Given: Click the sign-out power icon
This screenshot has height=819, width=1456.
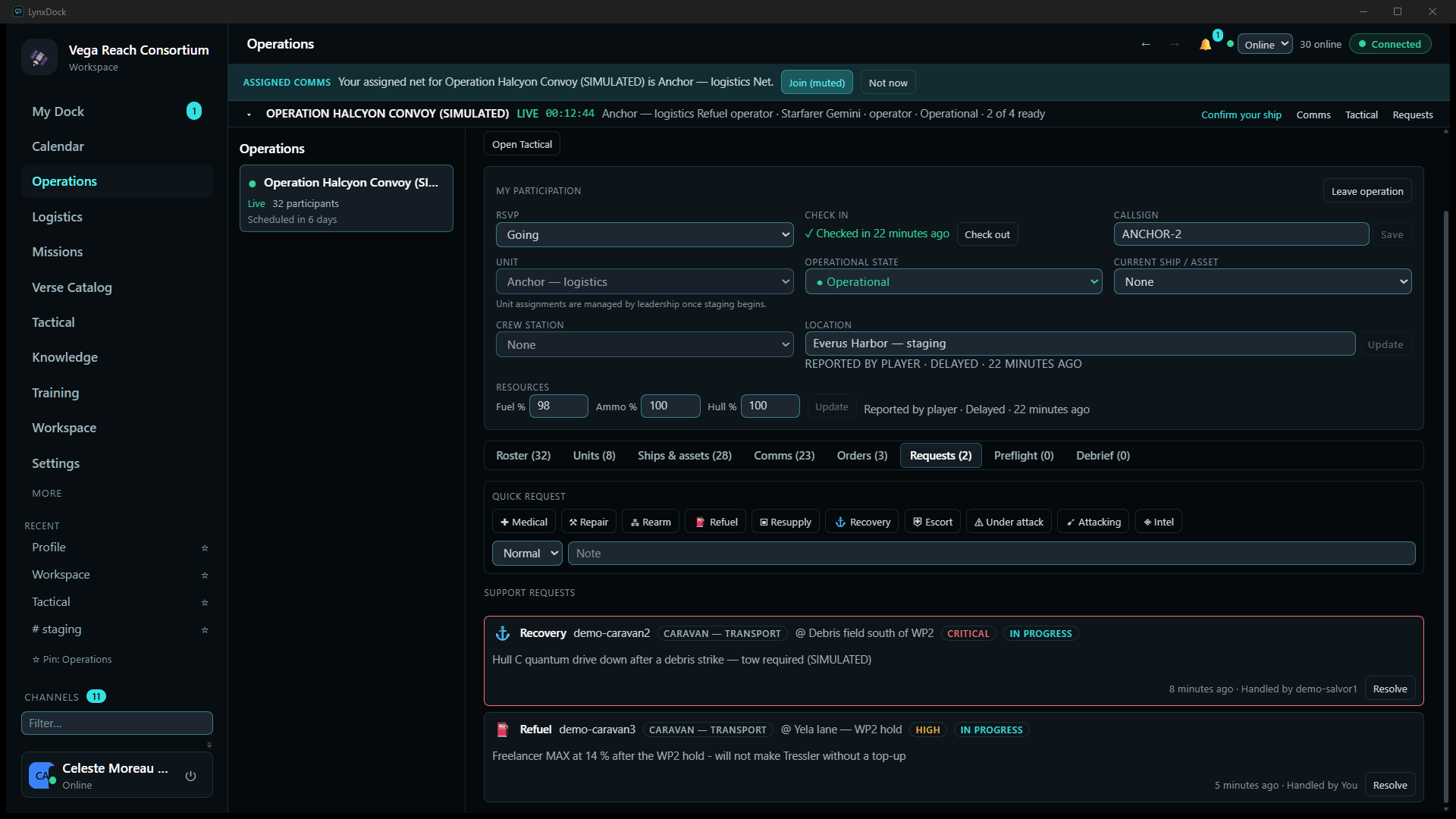Looking at the screenshot, I should click(x=190, y=776).
